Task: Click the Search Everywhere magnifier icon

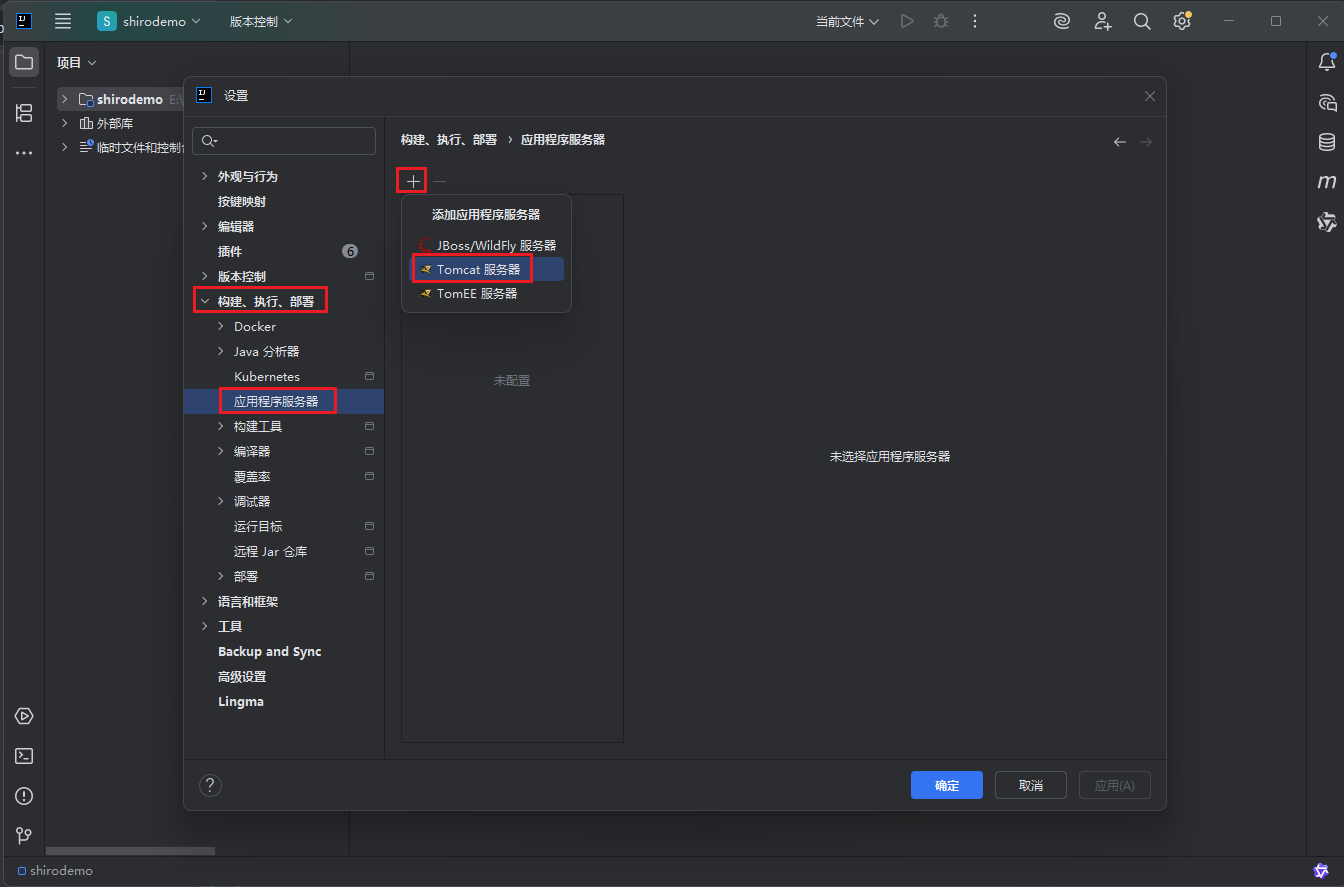Action: [x=1142, y=21]
